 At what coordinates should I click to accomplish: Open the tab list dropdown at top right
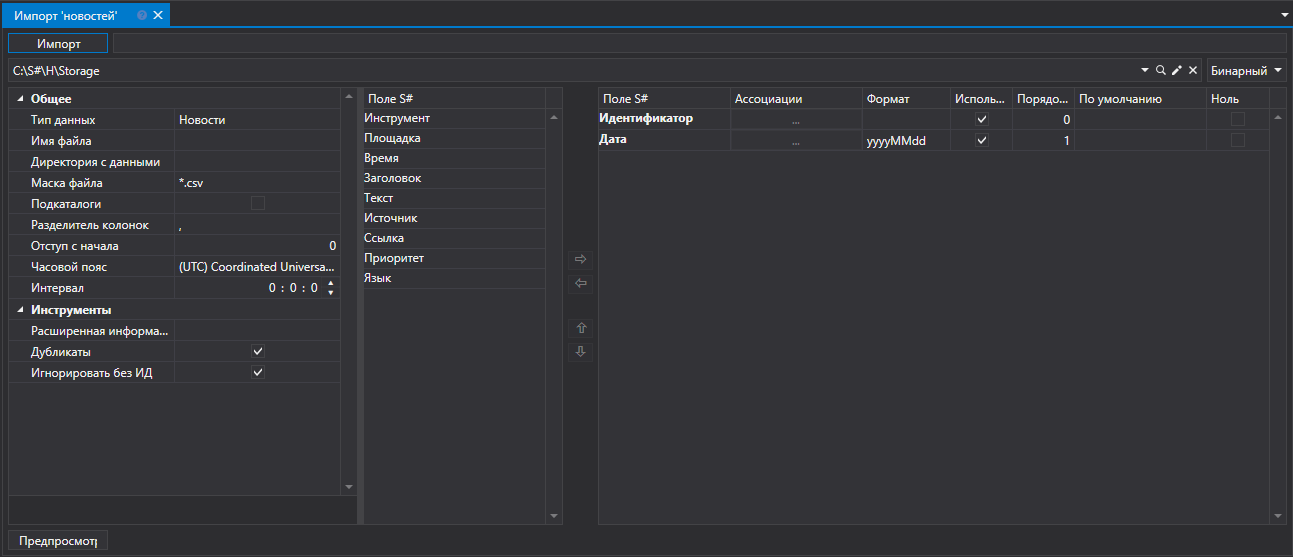pos(1284,16)
